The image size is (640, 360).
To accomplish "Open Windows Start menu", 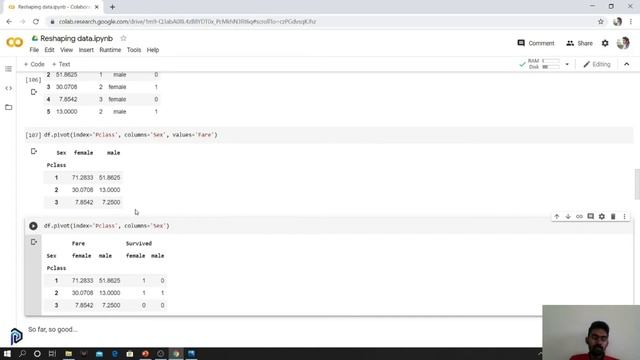I will [x=7, y=353].
